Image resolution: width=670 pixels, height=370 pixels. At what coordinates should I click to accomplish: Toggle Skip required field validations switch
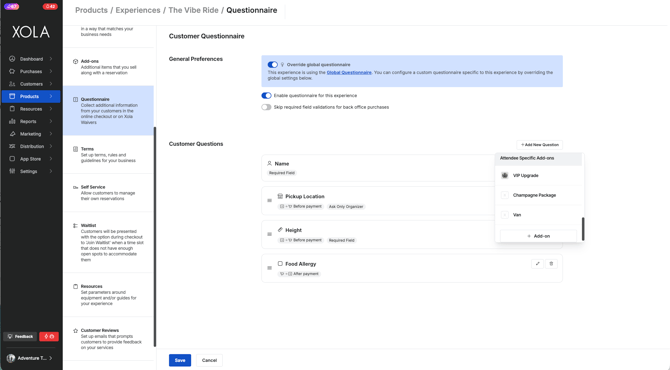point(266,107)
